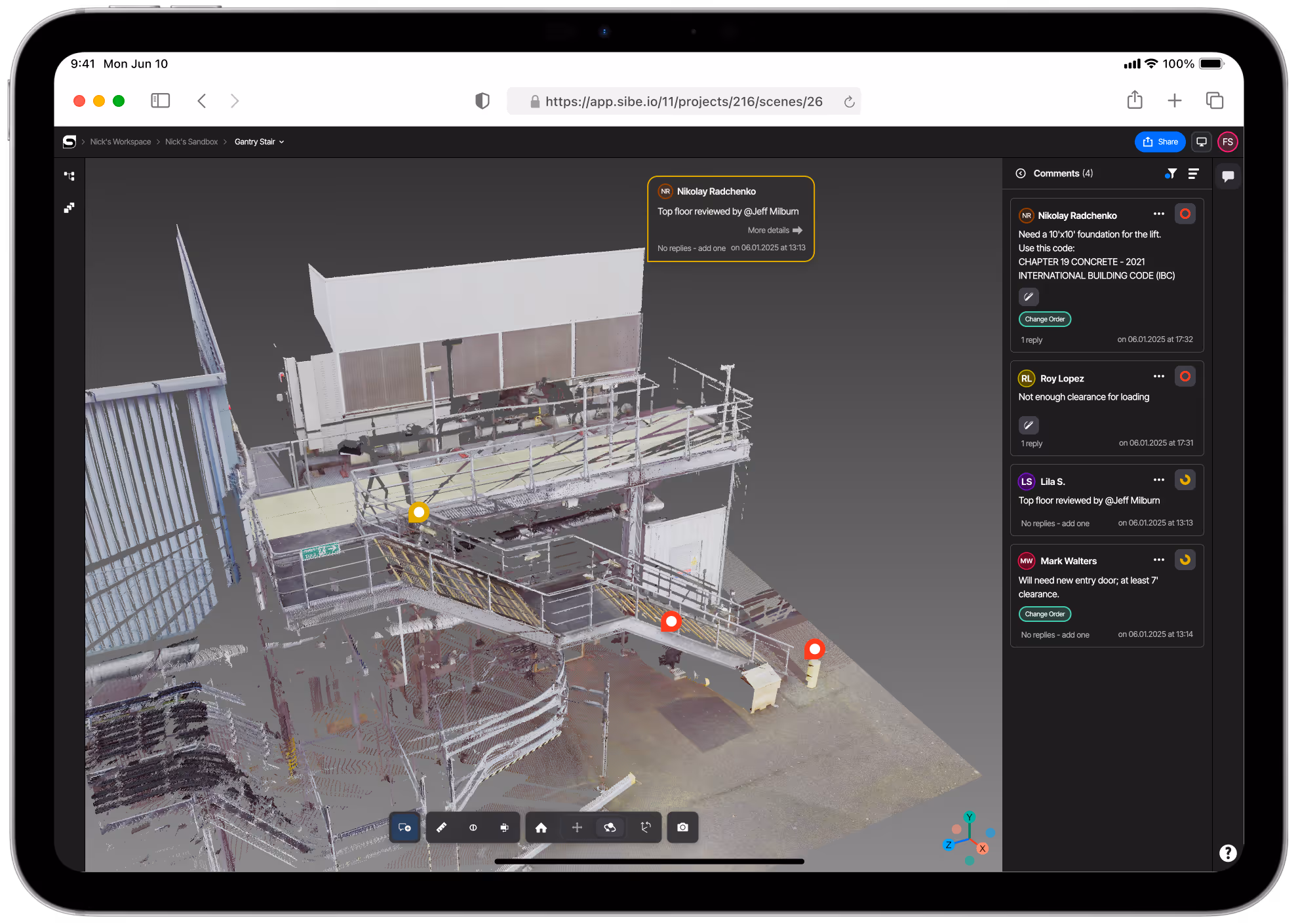Image resolution: width=1298 pixels, height=924 pixels.
Task: Click the green Y axis on orientation gizmo
Action: pyautogui.click(x=969, y=817)
